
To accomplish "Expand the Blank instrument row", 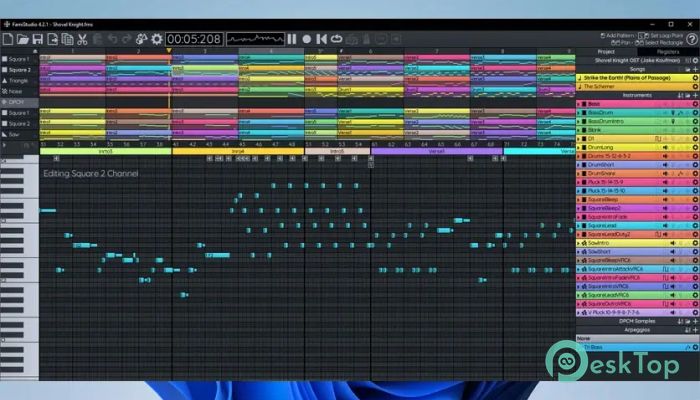I will point(579,130).
